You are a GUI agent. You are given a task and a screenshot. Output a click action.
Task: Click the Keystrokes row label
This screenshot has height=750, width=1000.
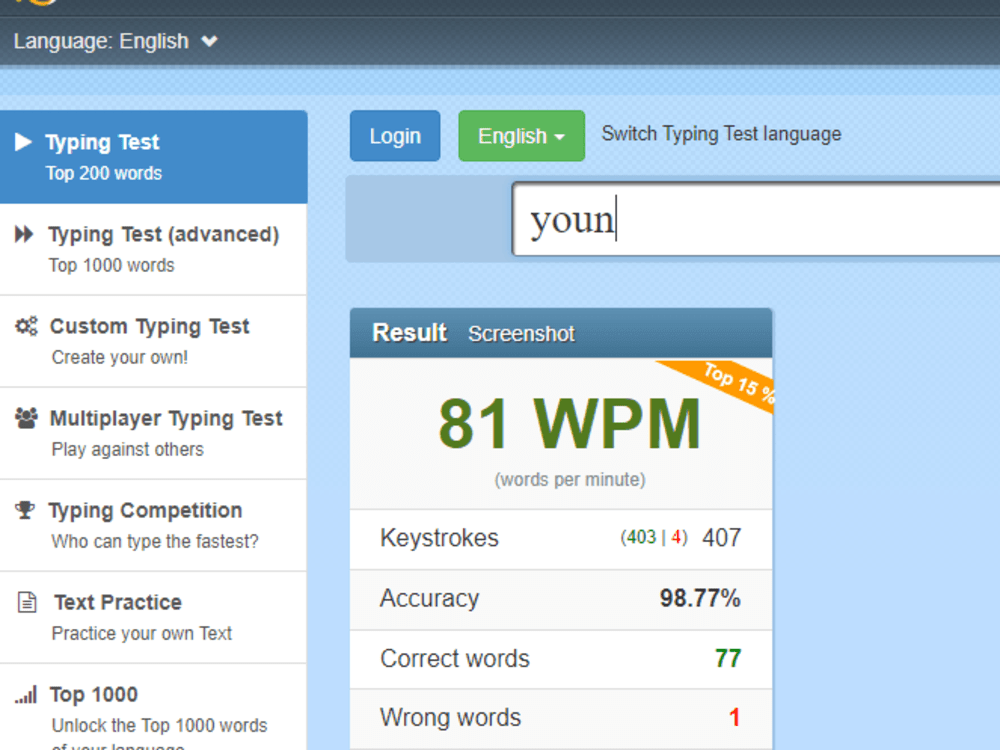point(439,538)
